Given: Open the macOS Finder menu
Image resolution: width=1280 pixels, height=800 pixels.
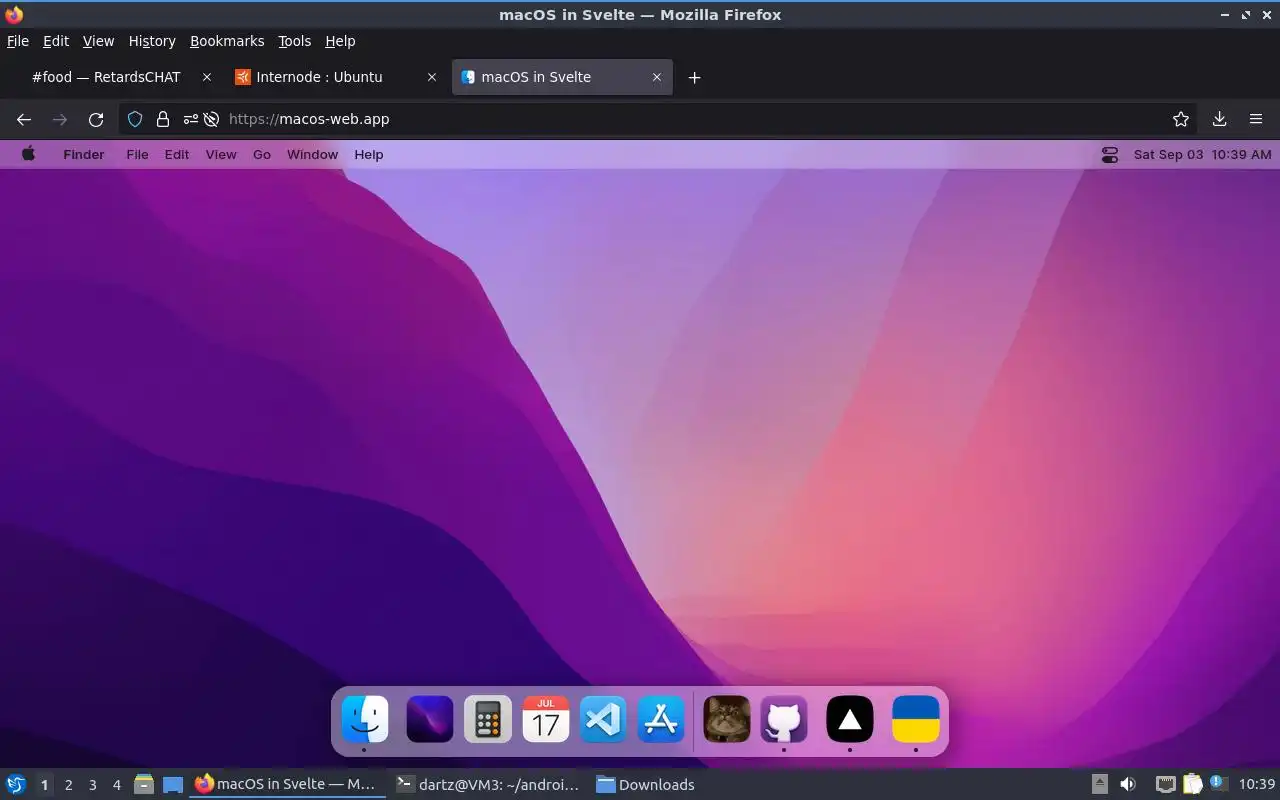Looking at the screenshot, I should (84, 155).
